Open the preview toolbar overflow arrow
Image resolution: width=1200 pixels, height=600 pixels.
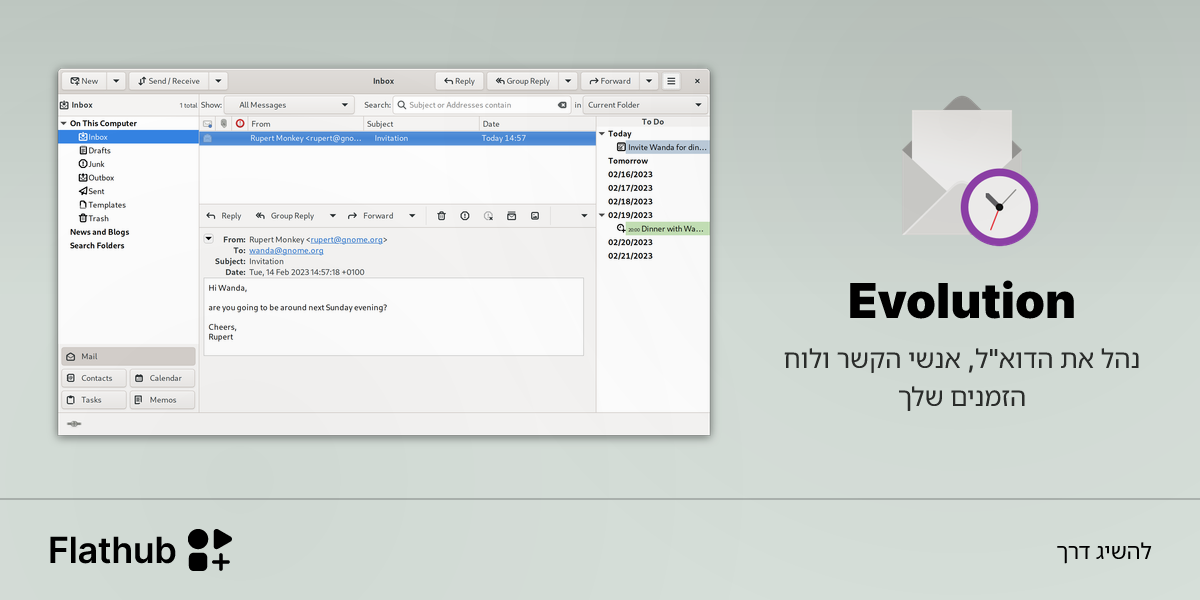coord(585,216)
